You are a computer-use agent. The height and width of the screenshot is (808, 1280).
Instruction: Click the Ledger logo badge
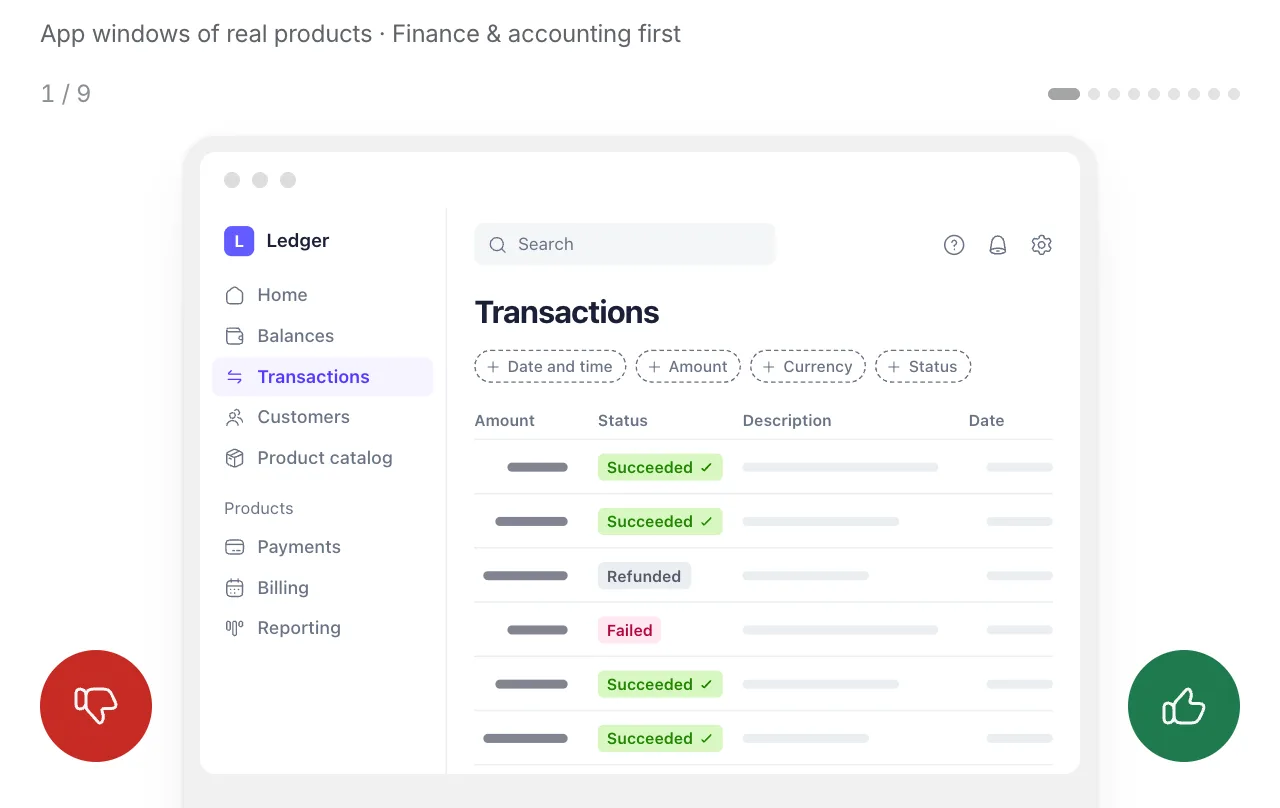click(x=239, y=241)
